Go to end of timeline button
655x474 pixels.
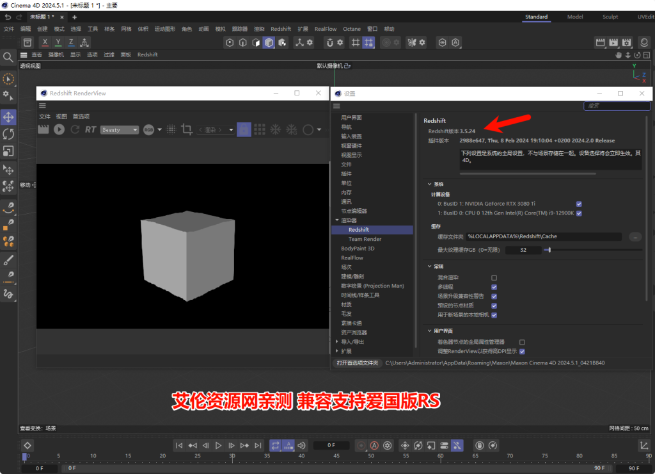258,446
